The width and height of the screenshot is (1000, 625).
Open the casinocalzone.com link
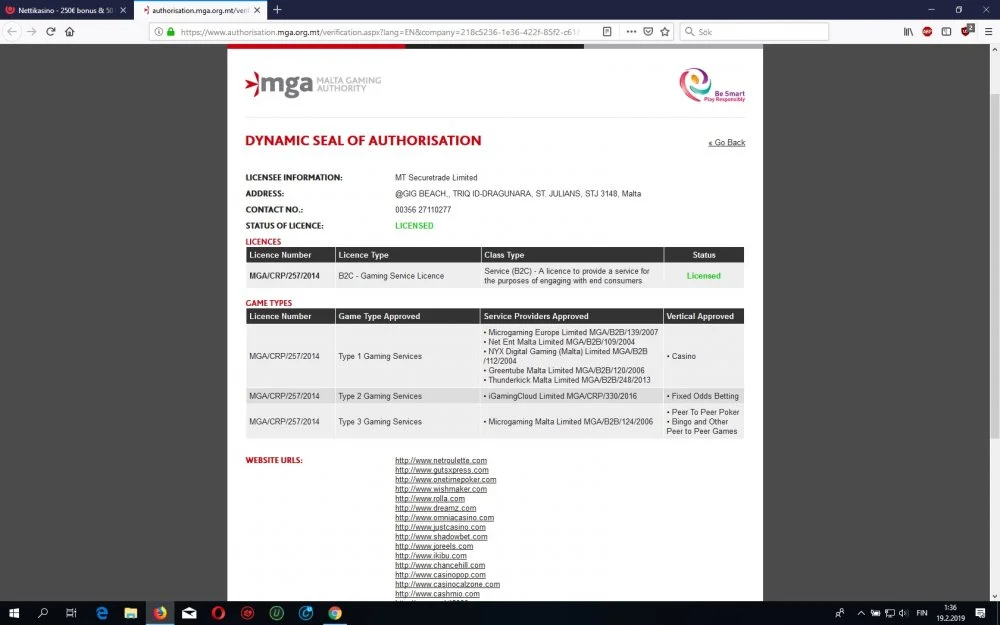[447, 584]
